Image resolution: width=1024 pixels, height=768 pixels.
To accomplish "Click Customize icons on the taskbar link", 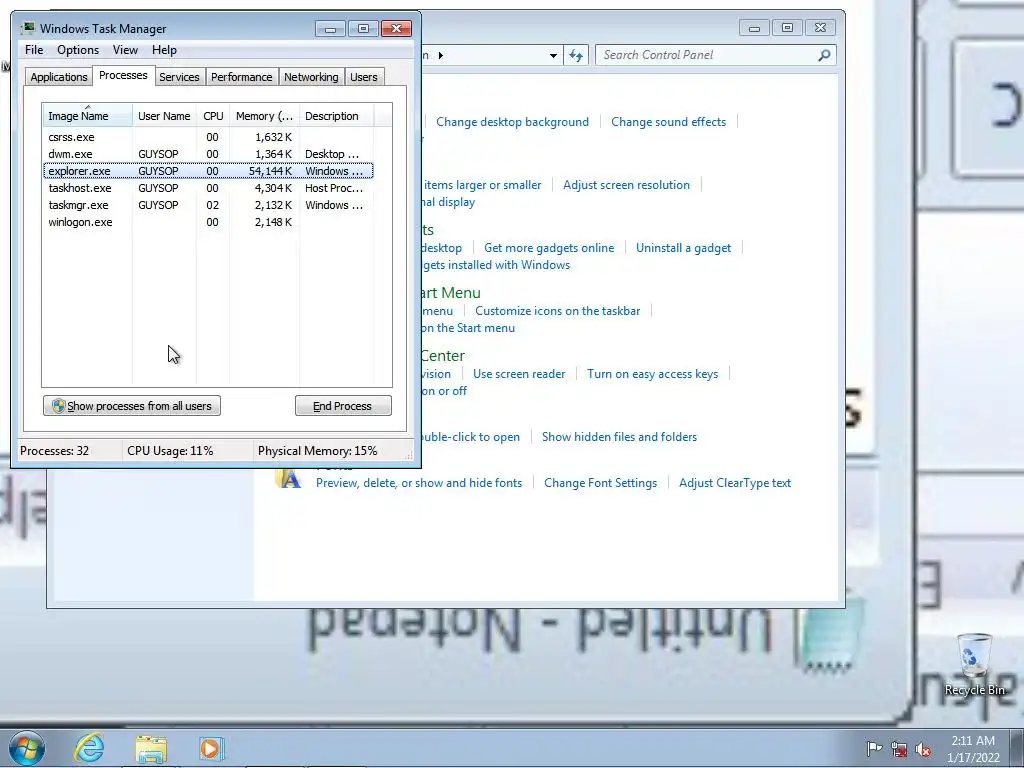I will pyautogui.click(x=557, y=311).
